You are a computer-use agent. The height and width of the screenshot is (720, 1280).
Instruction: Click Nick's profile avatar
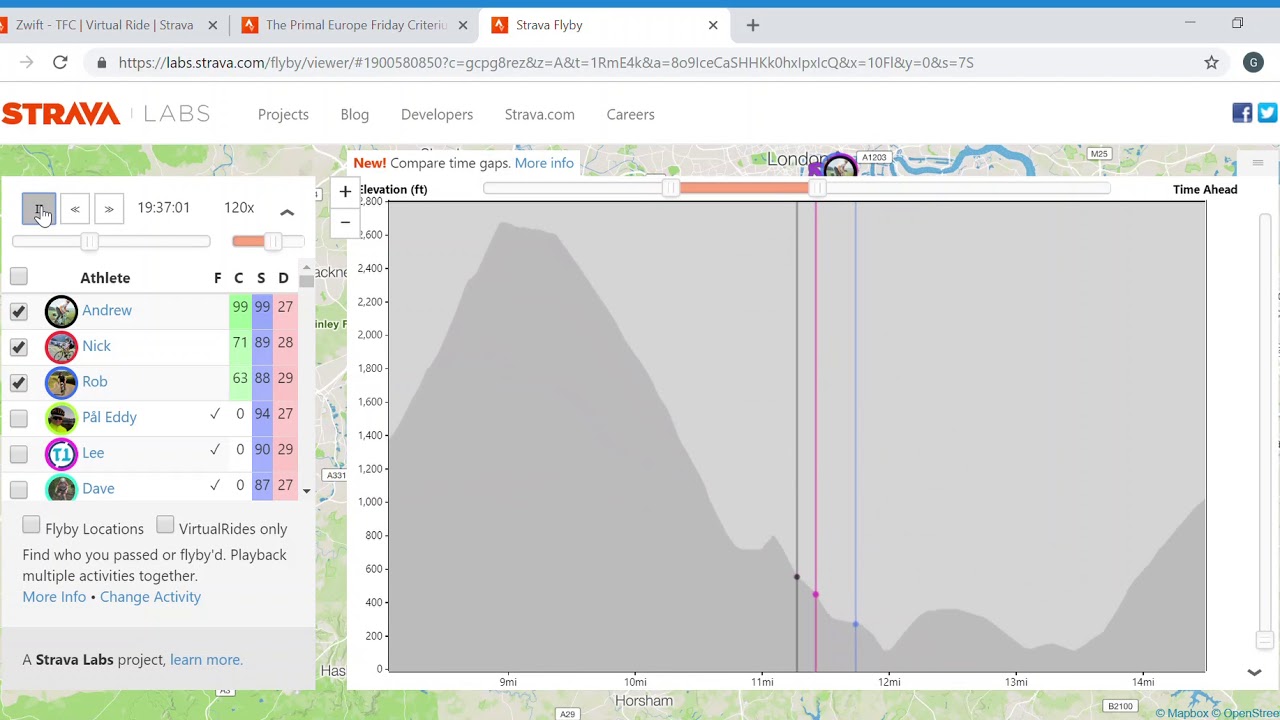pyautogui.click(x=61, y=346)
